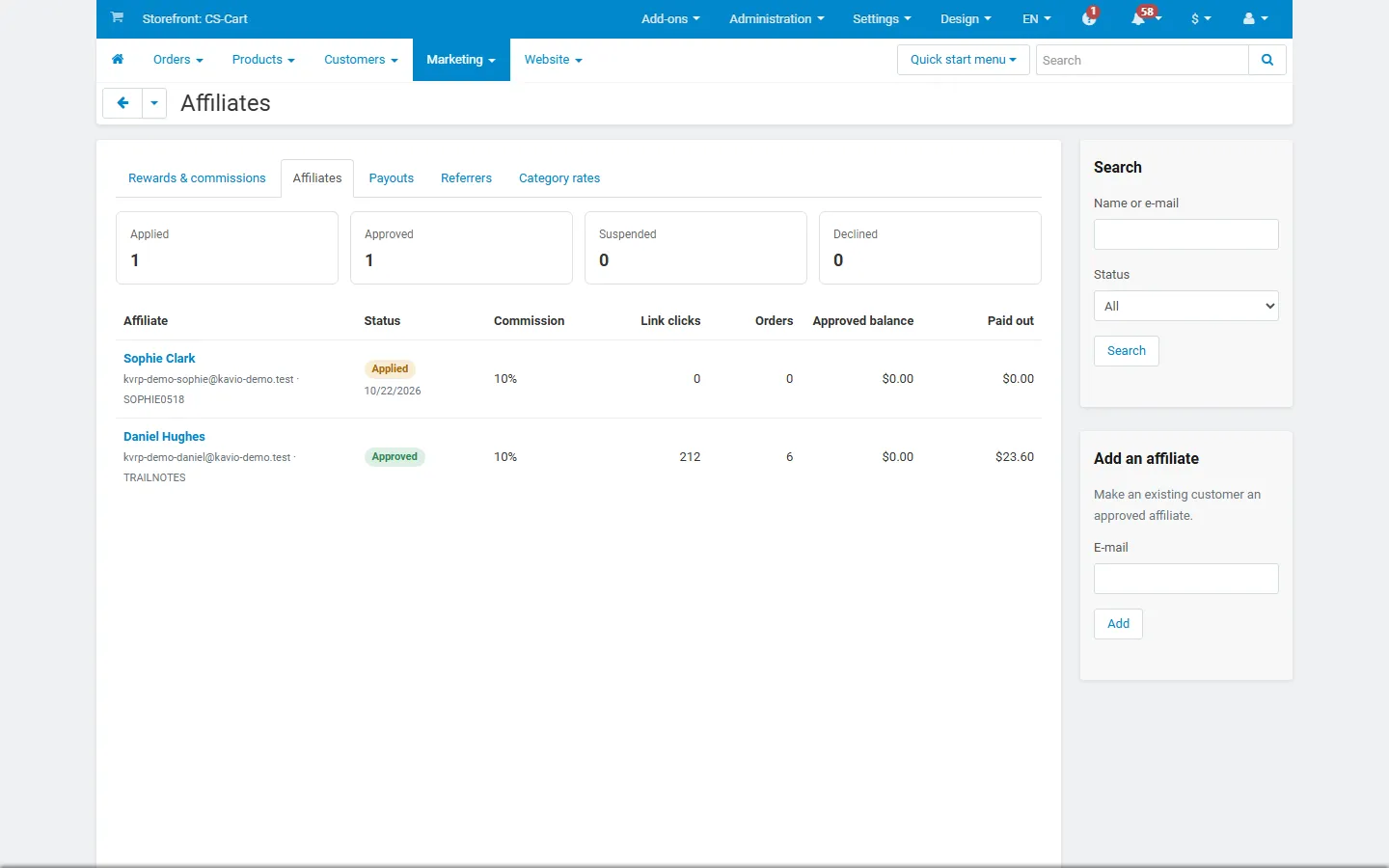
Task: Open the Orders menu
Action: pos(178,60)
